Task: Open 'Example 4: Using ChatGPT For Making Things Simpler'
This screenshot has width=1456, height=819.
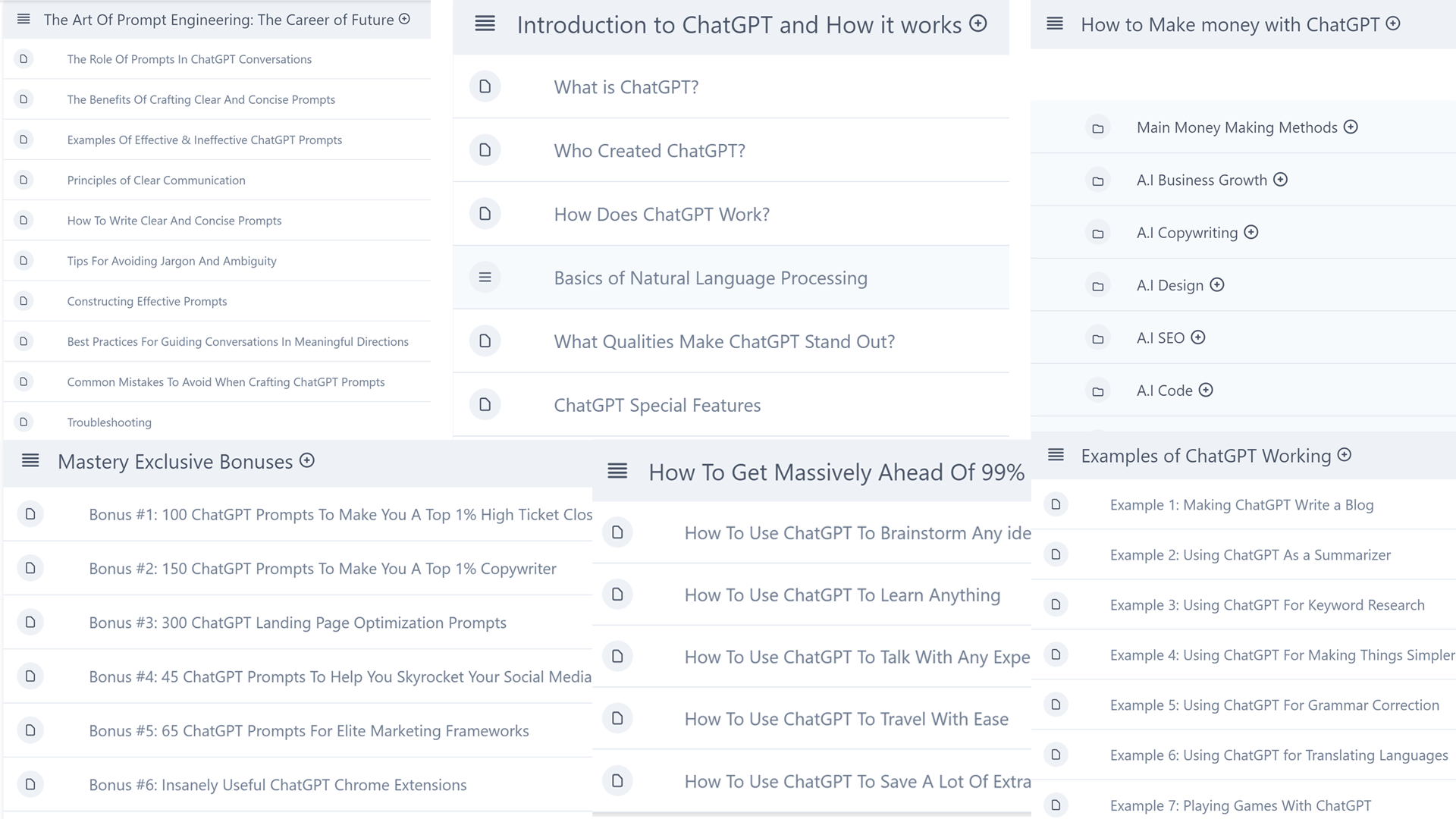Action: point(1282,654)
